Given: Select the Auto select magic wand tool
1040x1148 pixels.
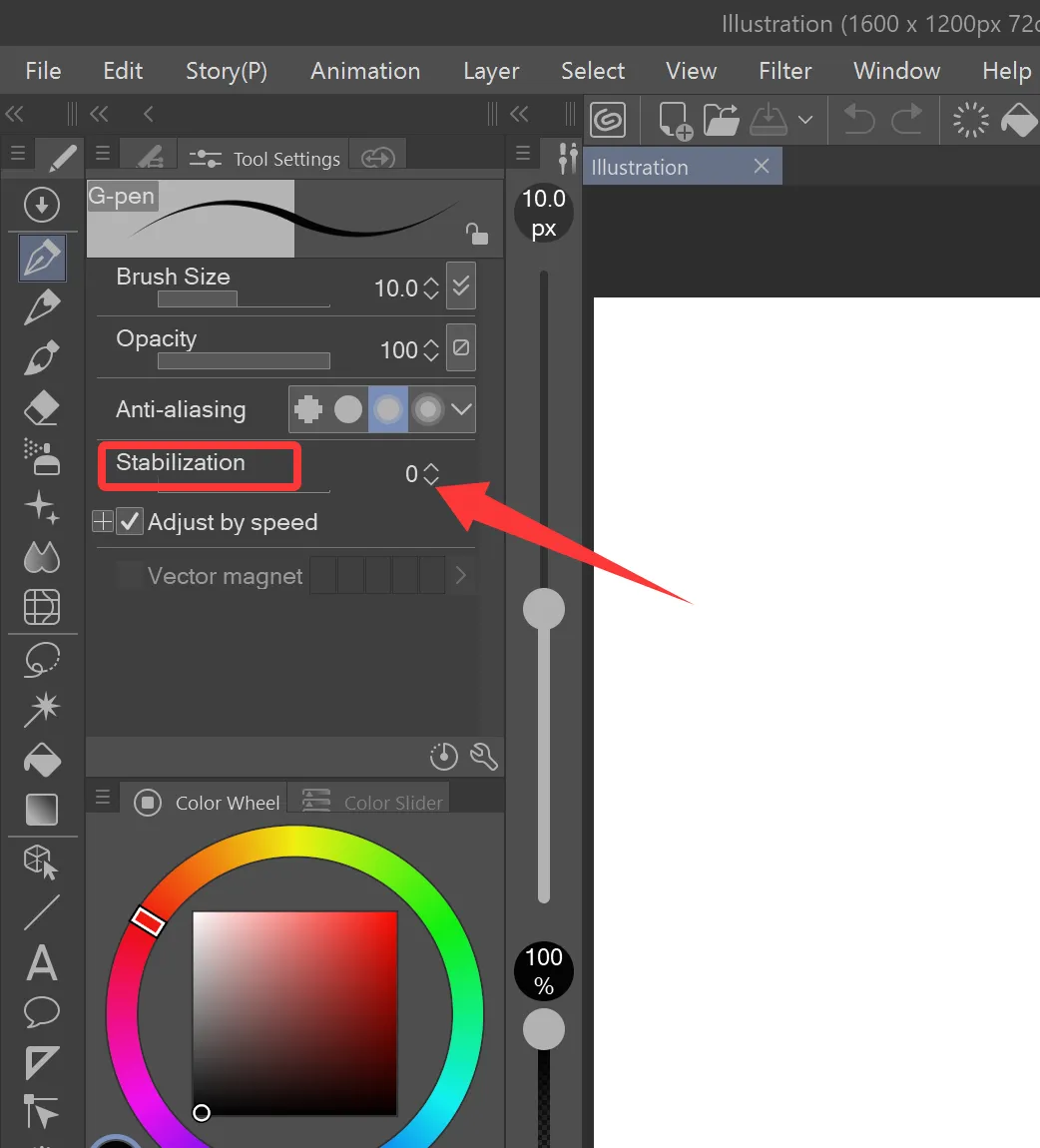Looking at the screenshot, I should [x=42, y=710].
